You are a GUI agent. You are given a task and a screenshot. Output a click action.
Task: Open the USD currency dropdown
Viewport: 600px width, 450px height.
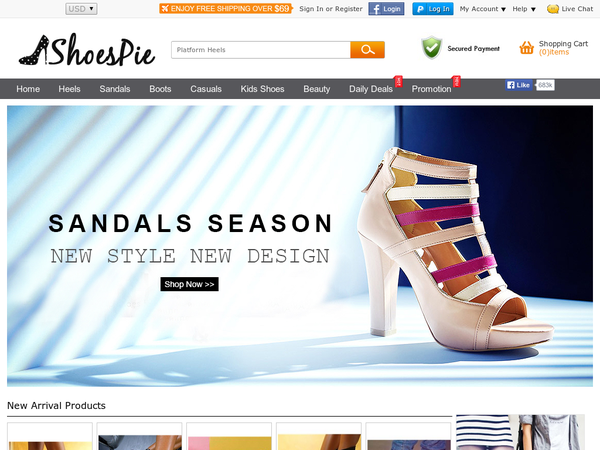coord(81,9)
